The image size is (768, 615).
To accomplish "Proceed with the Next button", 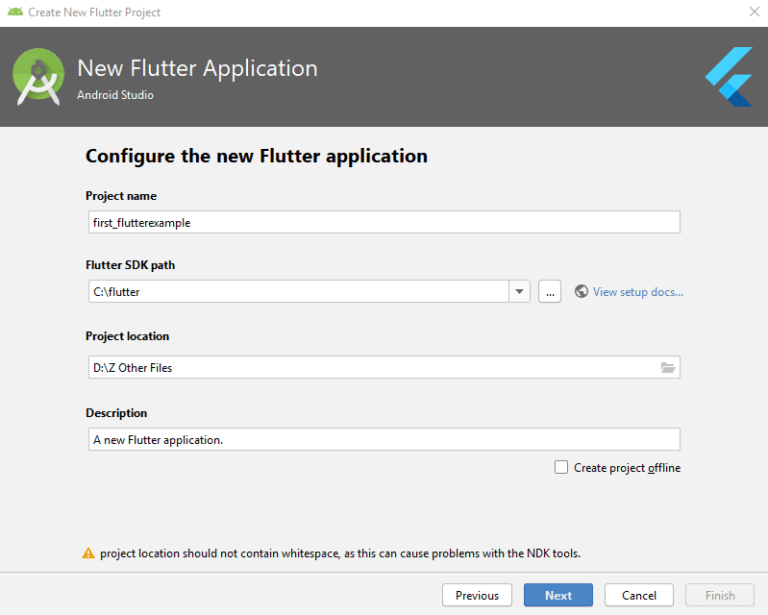I will [x=558, y=595].
